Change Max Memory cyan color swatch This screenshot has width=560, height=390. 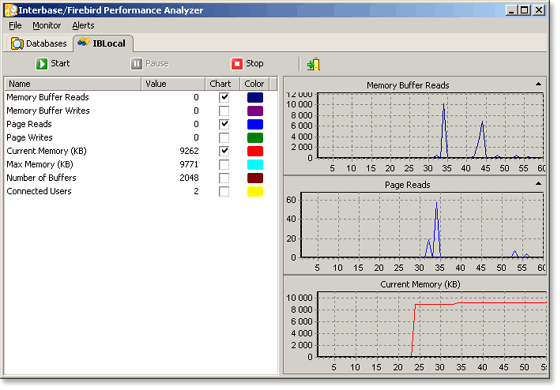pos(255,165)
